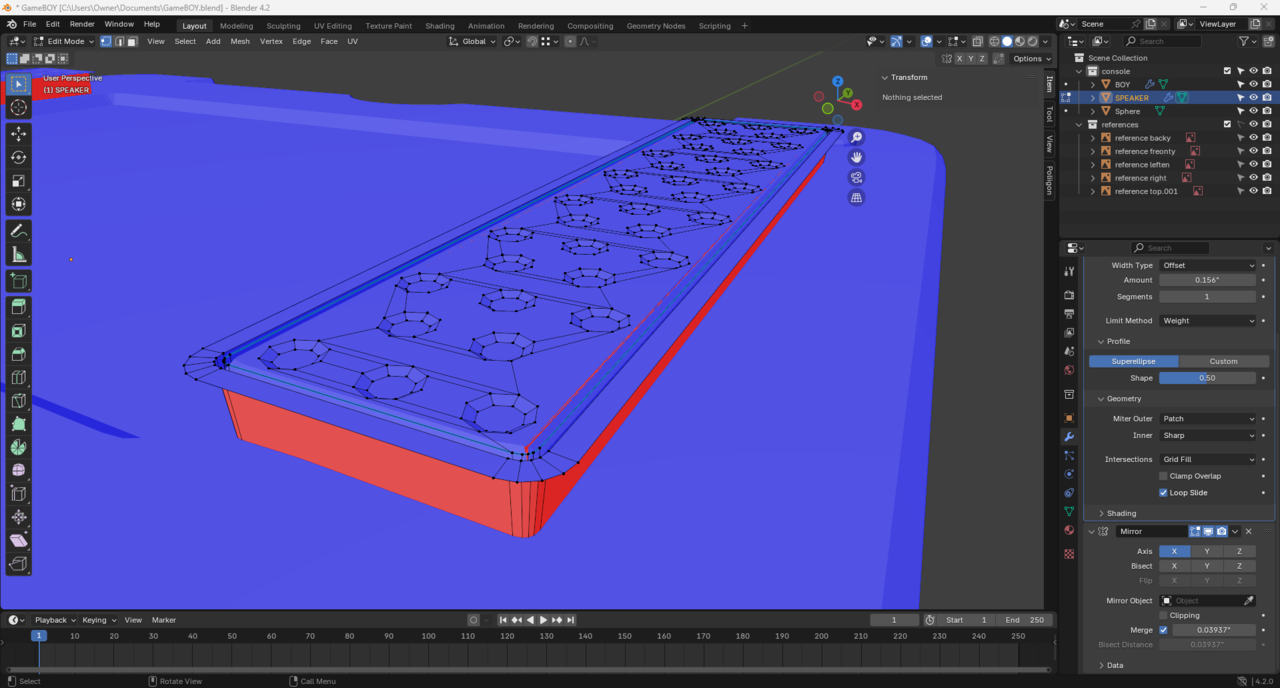
Task: Expand the Shading section
Action: click(x=1121, y=513)
